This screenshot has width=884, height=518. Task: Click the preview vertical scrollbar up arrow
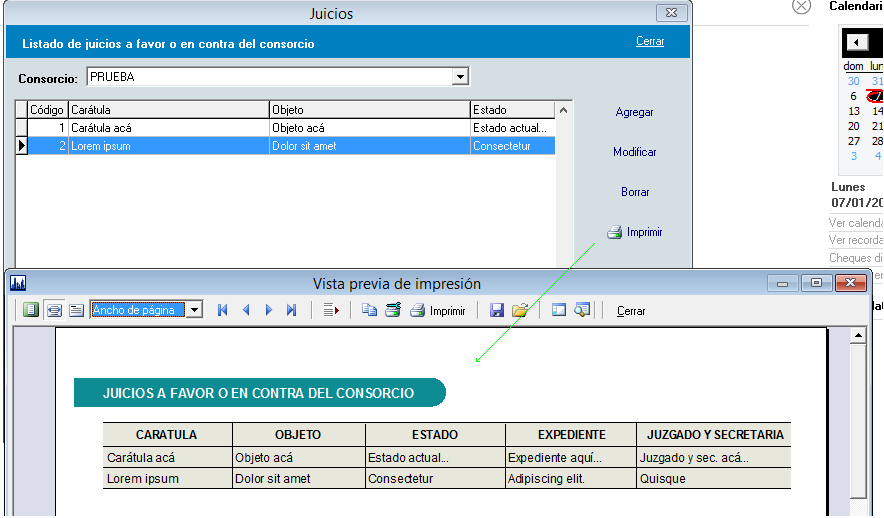858,336
